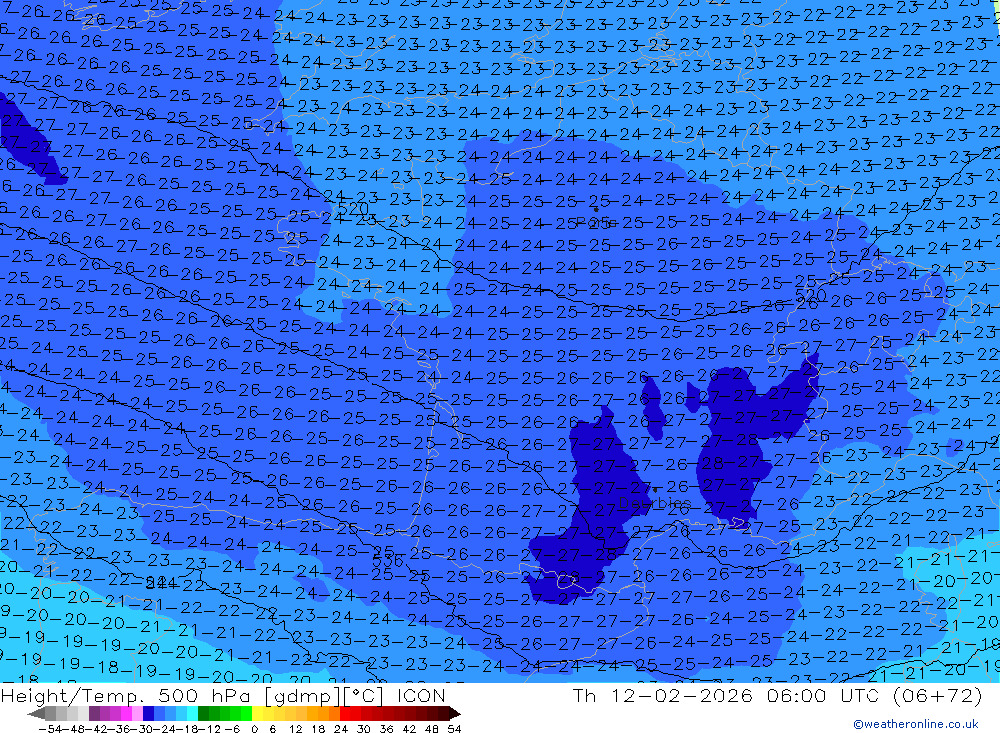Click the "-54" legend scale value
The image size is (1000, 733).
coord(50,729)
